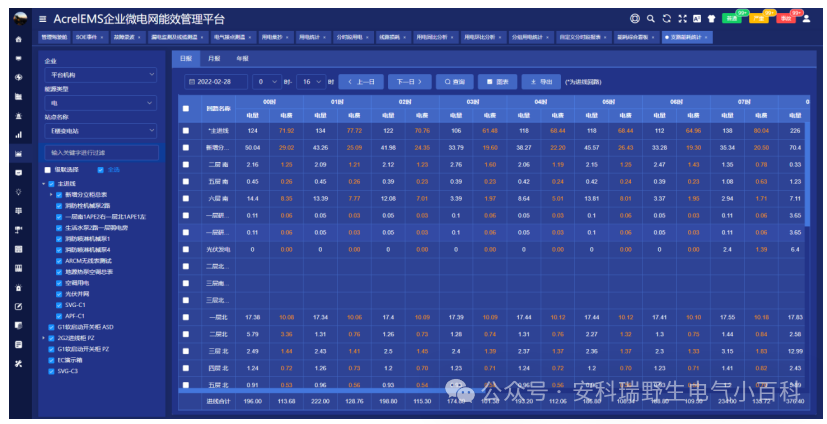The height and width of the screenshot is (424, 827).
Task: Click the home icon in left sidebar
Action: (18, 39)
